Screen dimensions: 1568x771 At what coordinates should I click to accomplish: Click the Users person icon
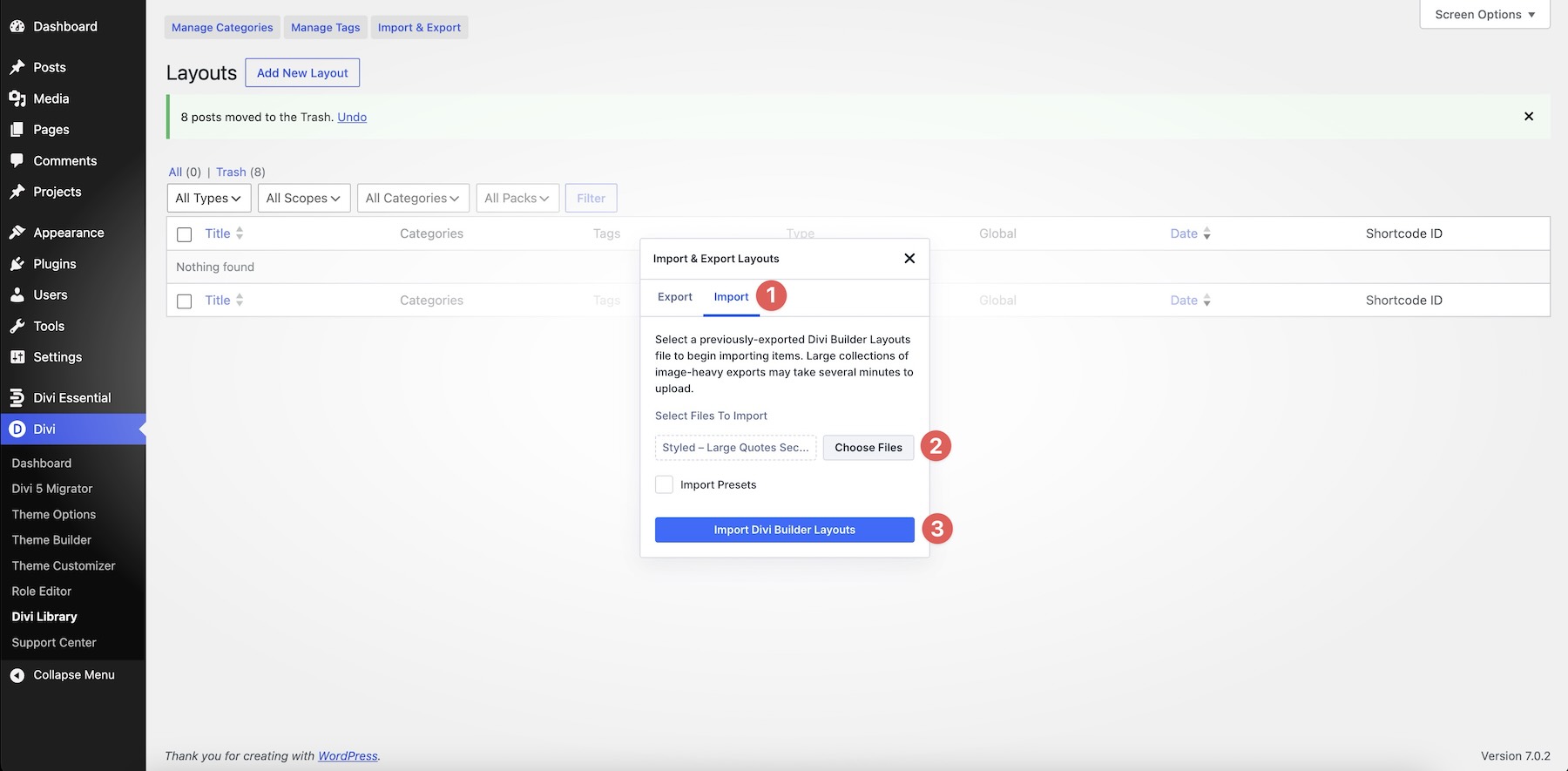17,294
